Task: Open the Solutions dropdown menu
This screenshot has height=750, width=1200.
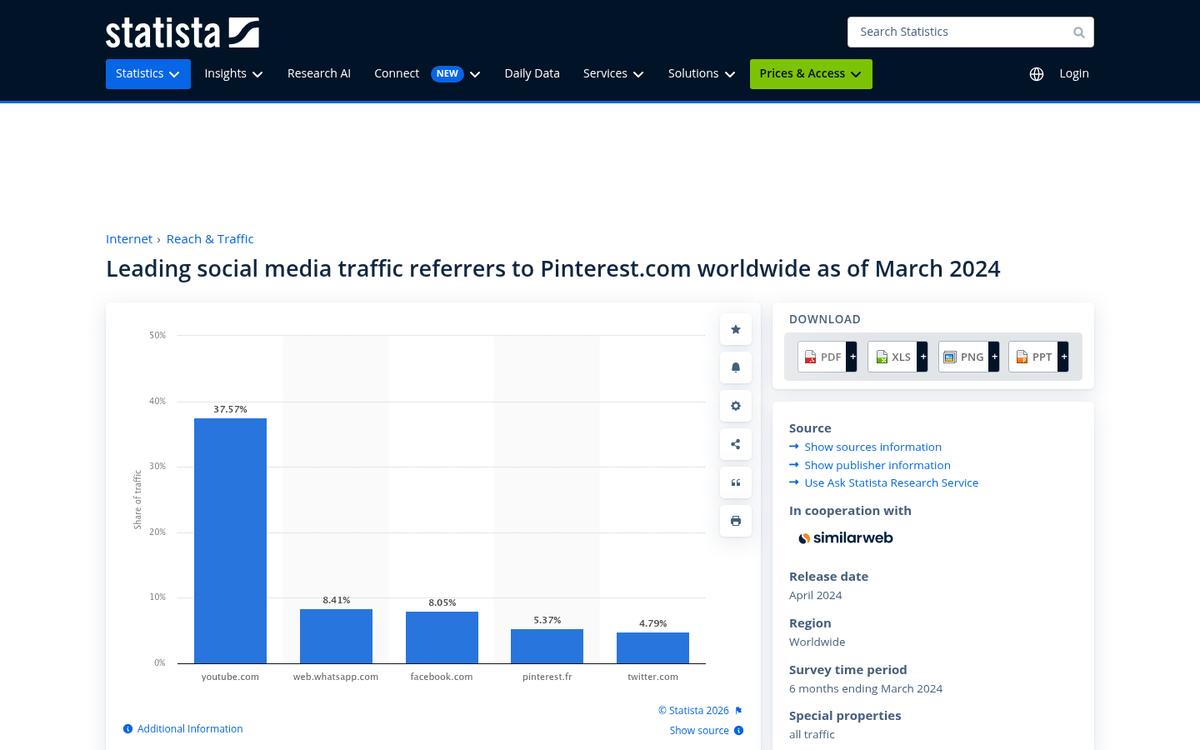Action: [x=701, y=73]
